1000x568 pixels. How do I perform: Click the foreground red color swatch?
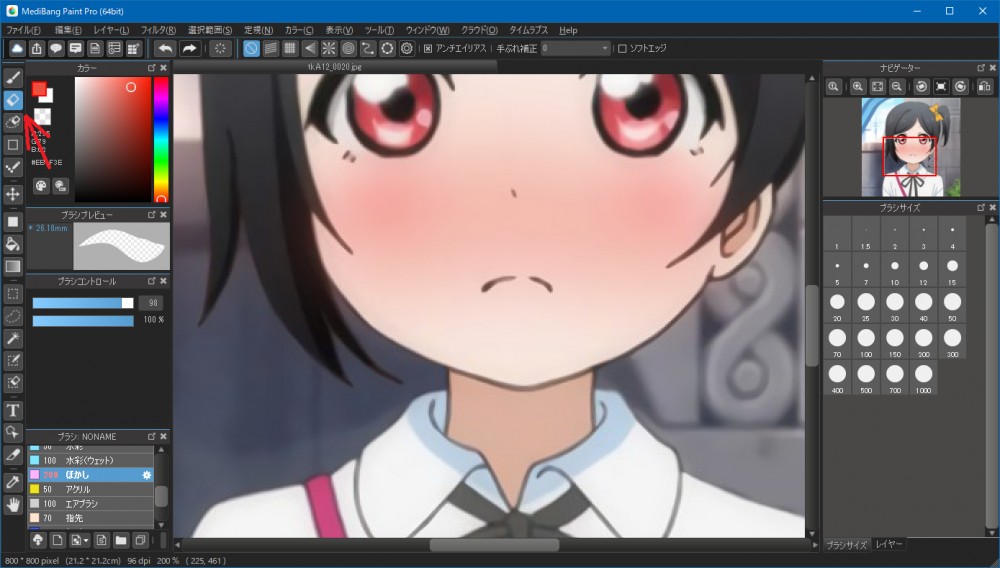pyautogui.click(x=39, y=89)
